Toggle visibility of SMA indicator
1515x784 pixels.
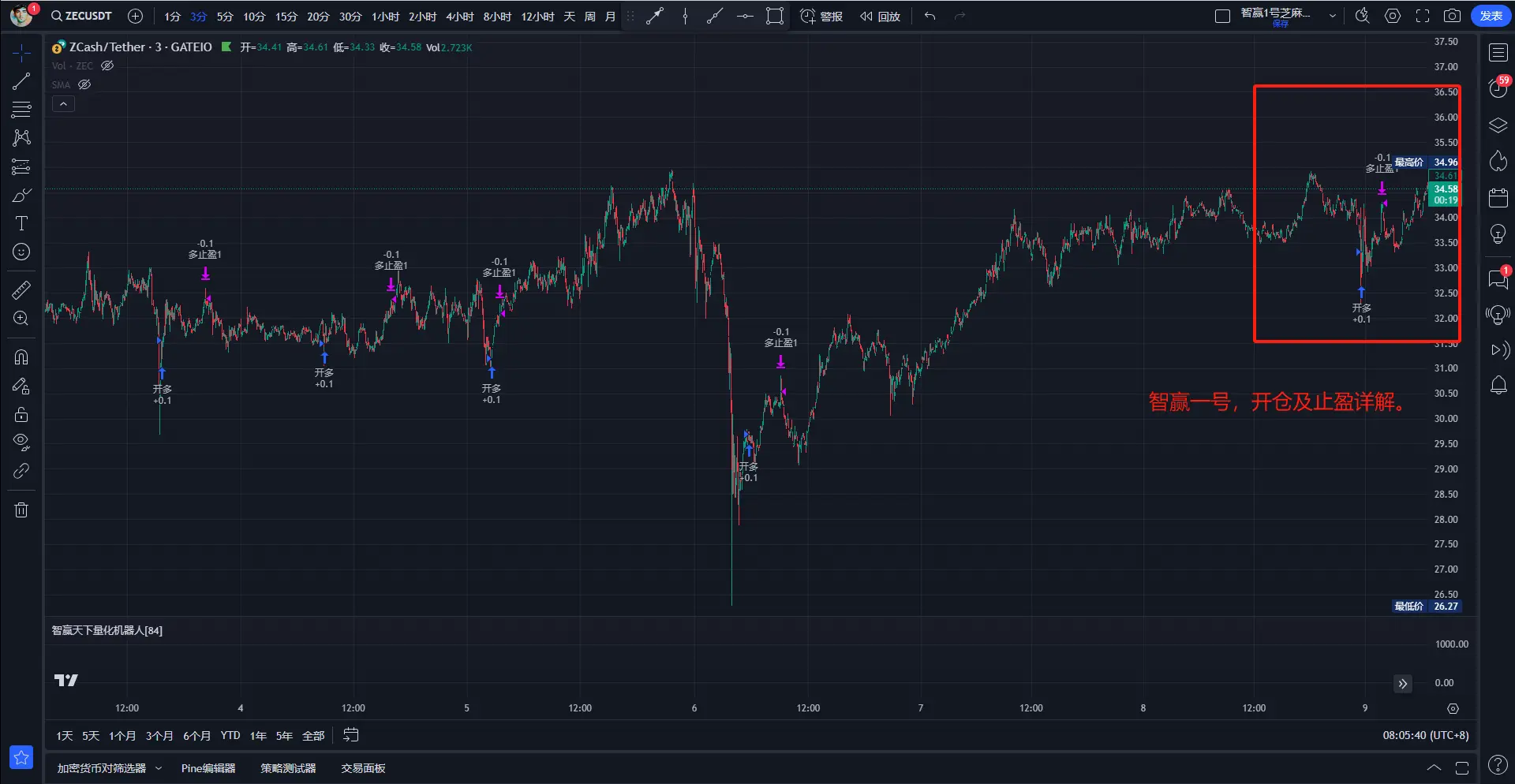pyautogui.click(x=84, y=84)
